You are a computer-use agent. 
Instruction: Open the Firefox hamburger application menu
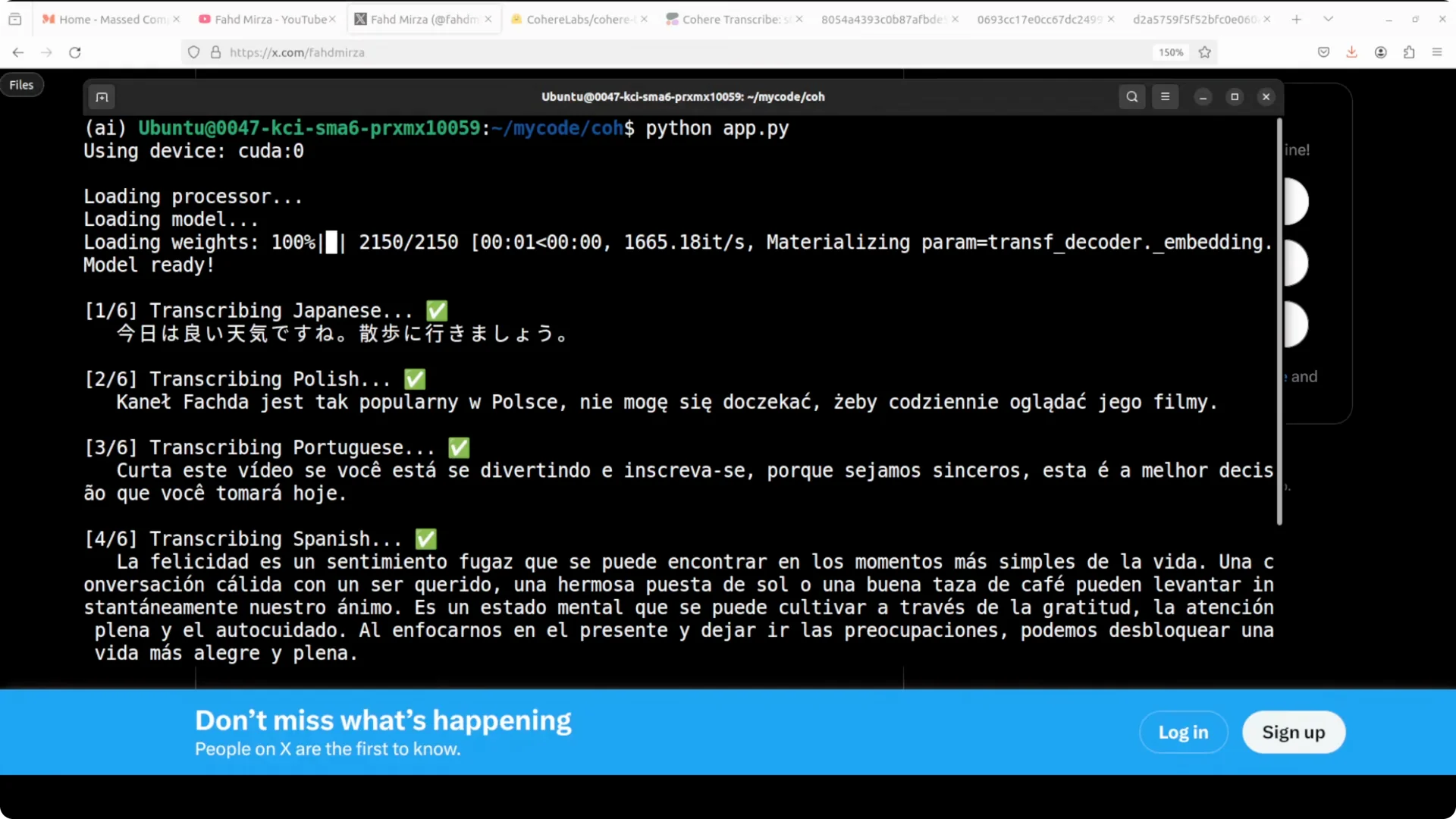(1436, 52)
